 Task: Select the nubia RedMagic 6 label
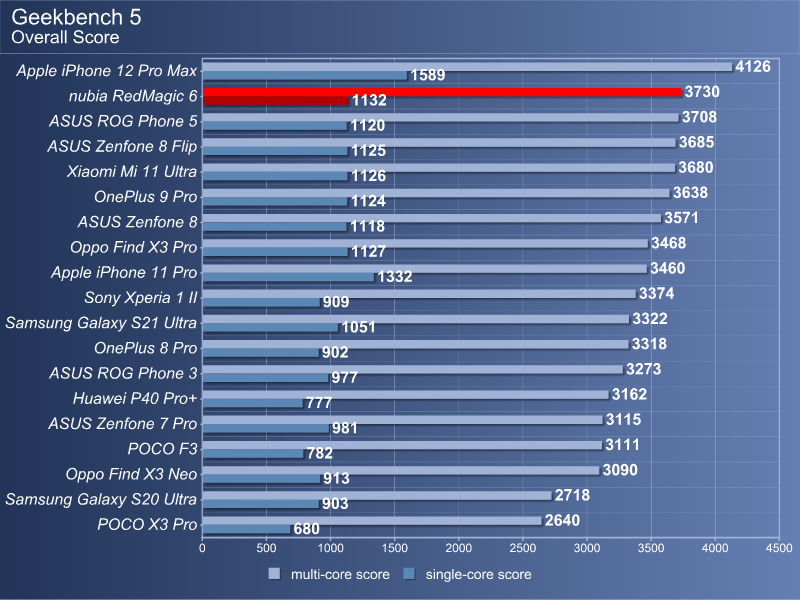[x=133, y=96]
